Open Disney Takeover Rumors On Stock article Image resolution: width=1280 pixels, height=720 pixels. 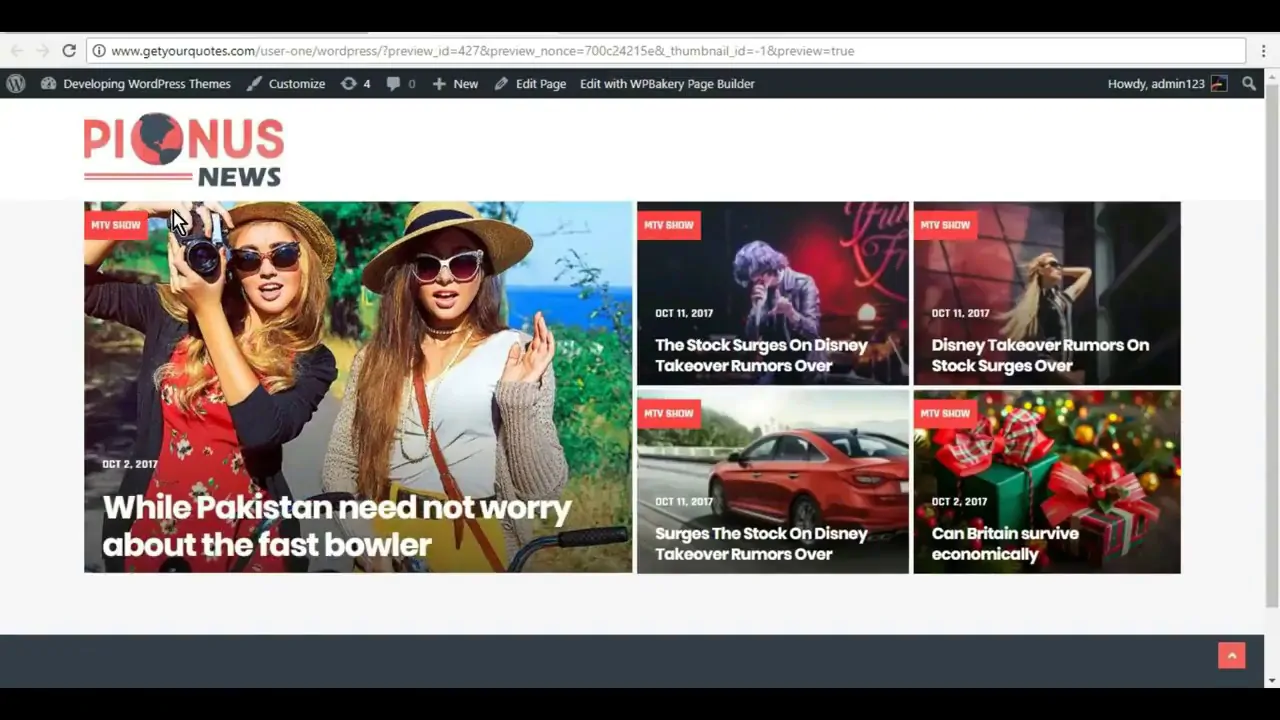pos(1040,355)
